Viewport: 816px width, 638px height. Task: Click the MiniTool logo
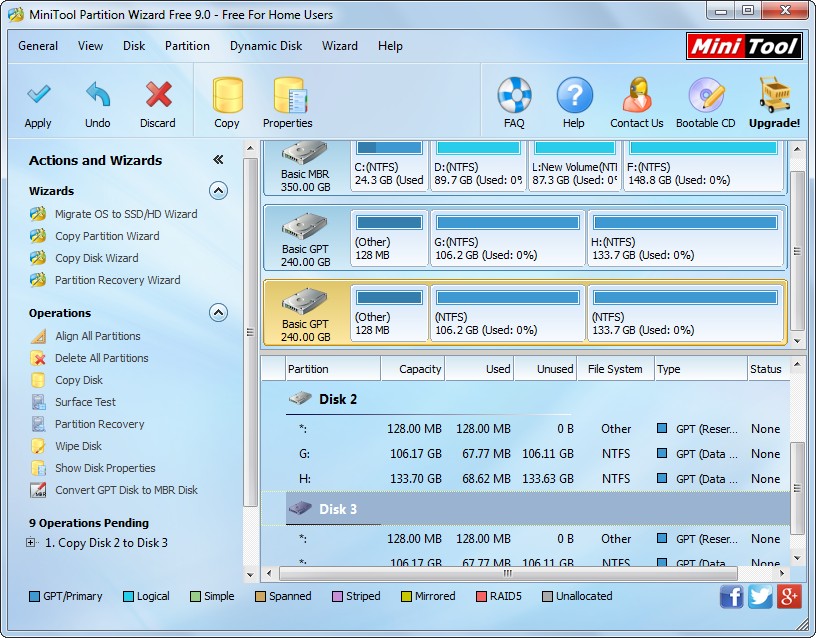744,46
